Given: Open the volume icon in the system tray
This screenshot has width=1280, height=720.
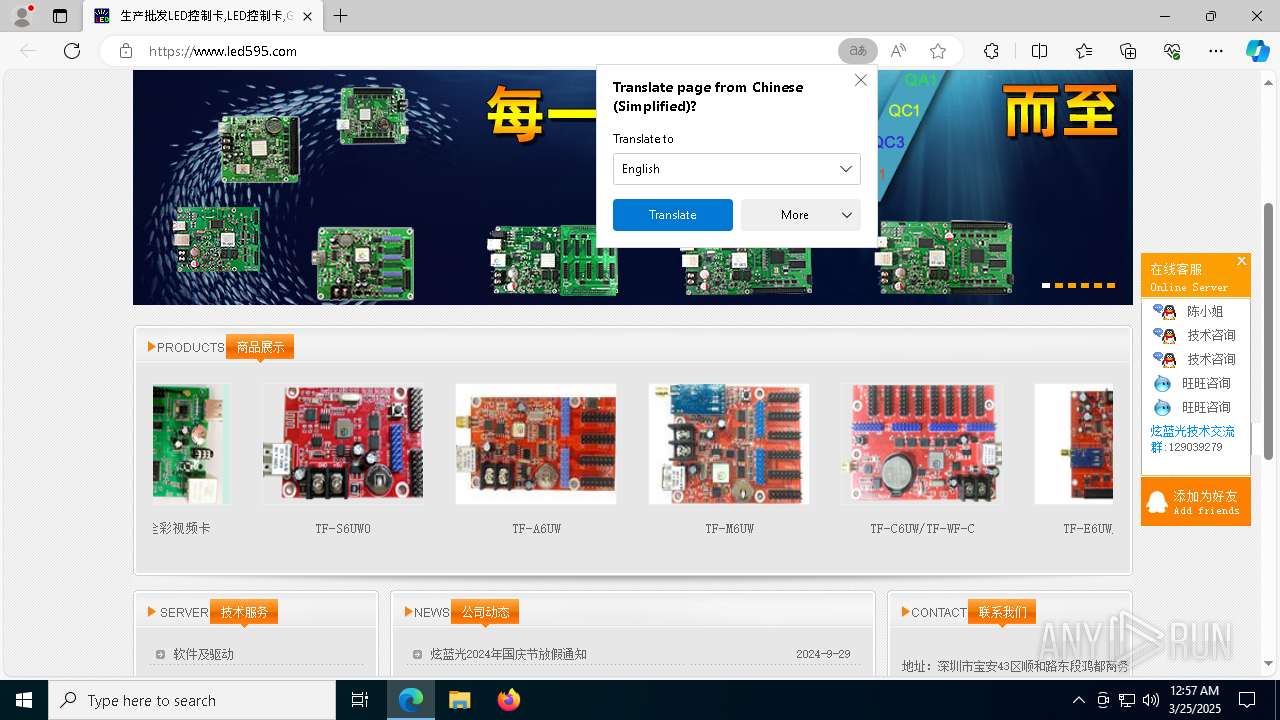Looking at the screenshot, I should click(x=1151, y=700).
